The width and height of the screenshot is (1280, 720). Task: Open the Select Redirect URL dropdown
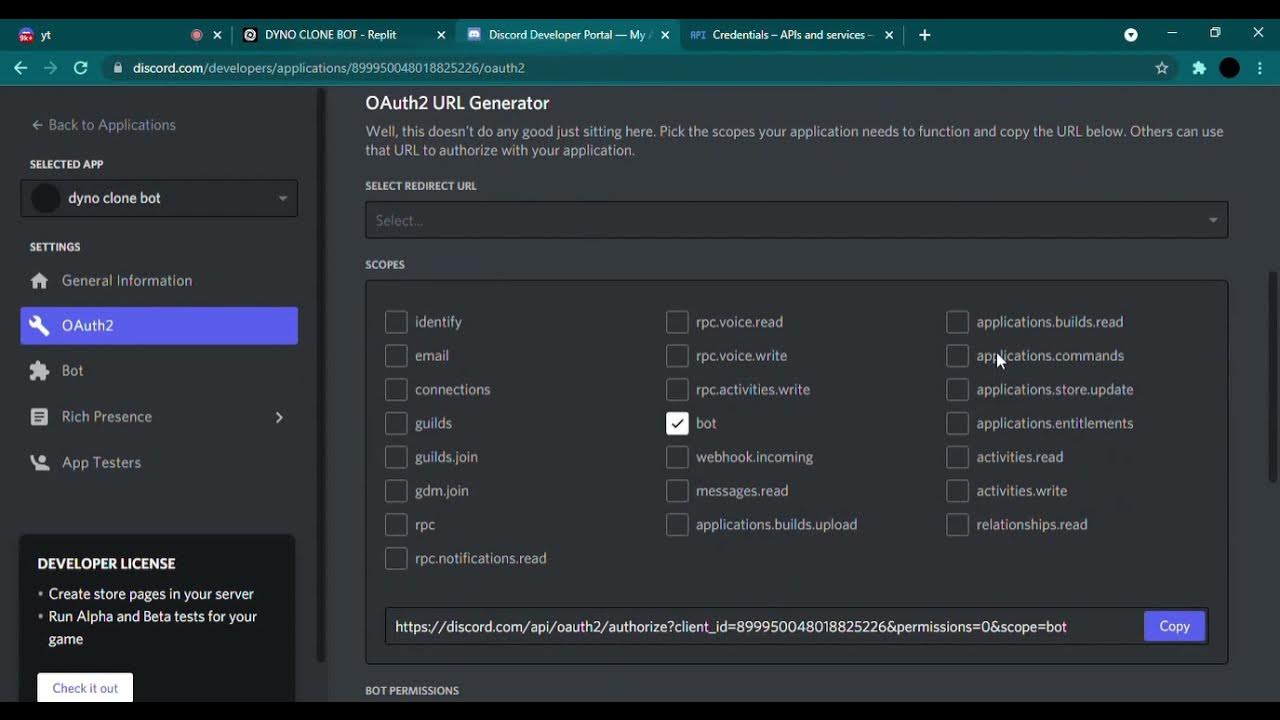tap(796, 220)
